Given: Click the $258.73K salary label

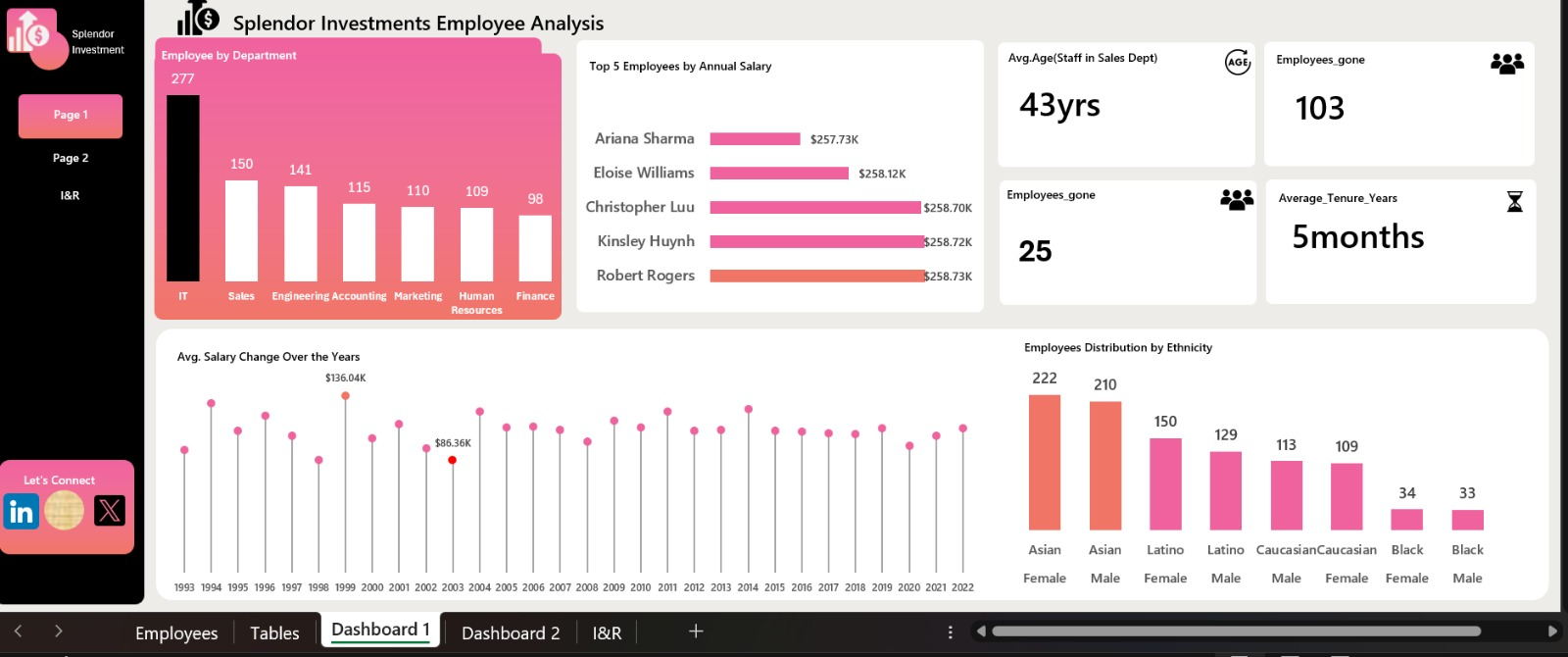Looking at the screenshot, I should pos(949,277).
